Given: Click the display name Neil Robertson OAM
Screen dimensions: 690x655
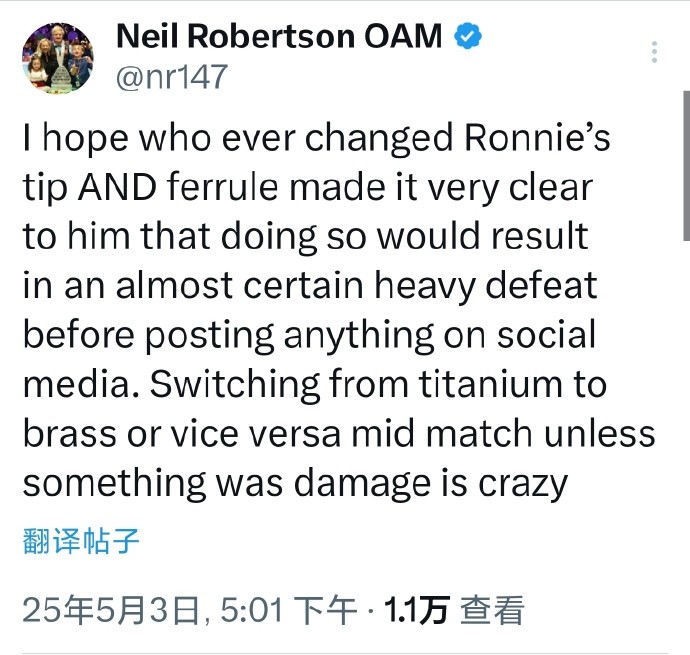Looking at the screenshot, I should click(x=281, y=37).
